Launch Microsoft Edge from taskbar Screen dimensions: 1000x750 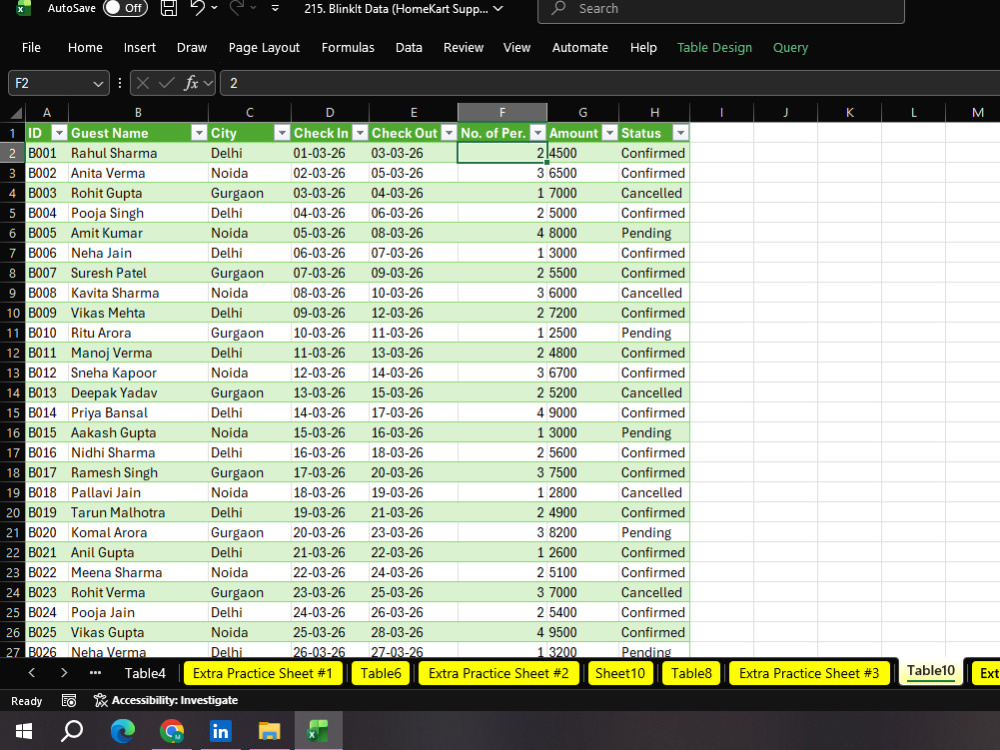tap(122, 731)
